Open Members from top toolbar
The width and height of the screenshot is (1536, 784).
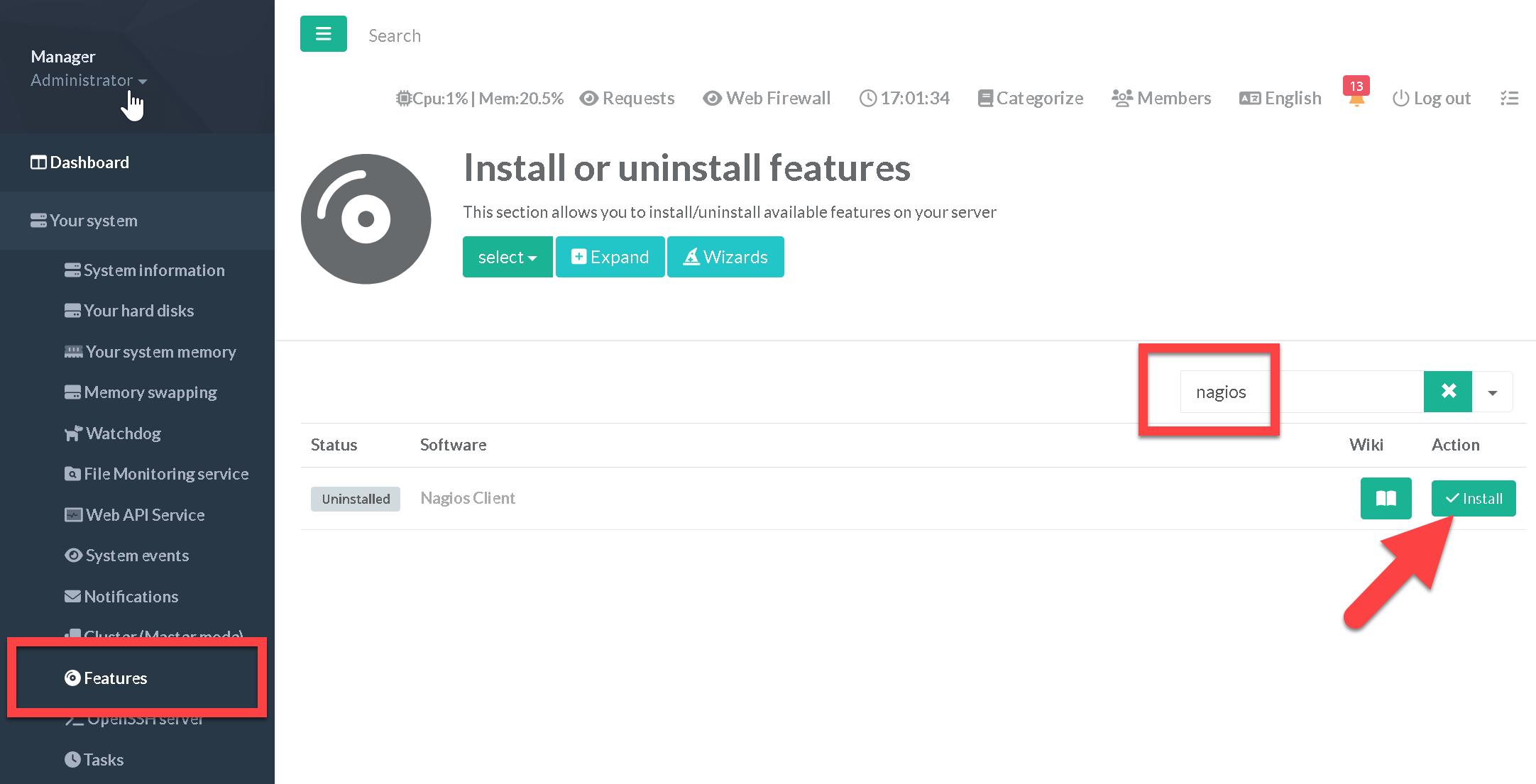click(x=1161, y=98)
